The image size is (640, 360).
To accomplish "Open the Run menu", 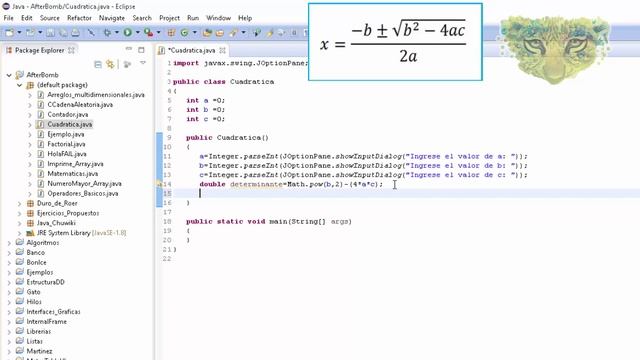I will [x=193, y=18].
